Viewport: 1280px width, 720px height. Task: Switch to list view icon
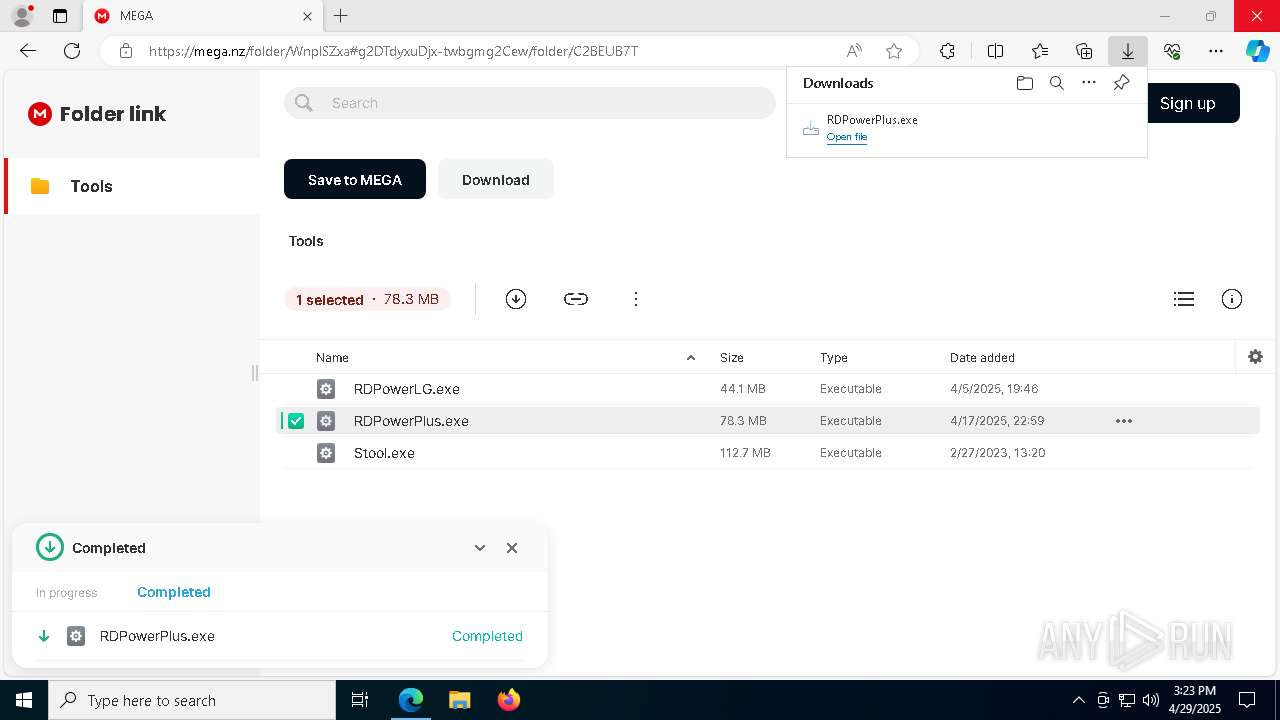1184,299
